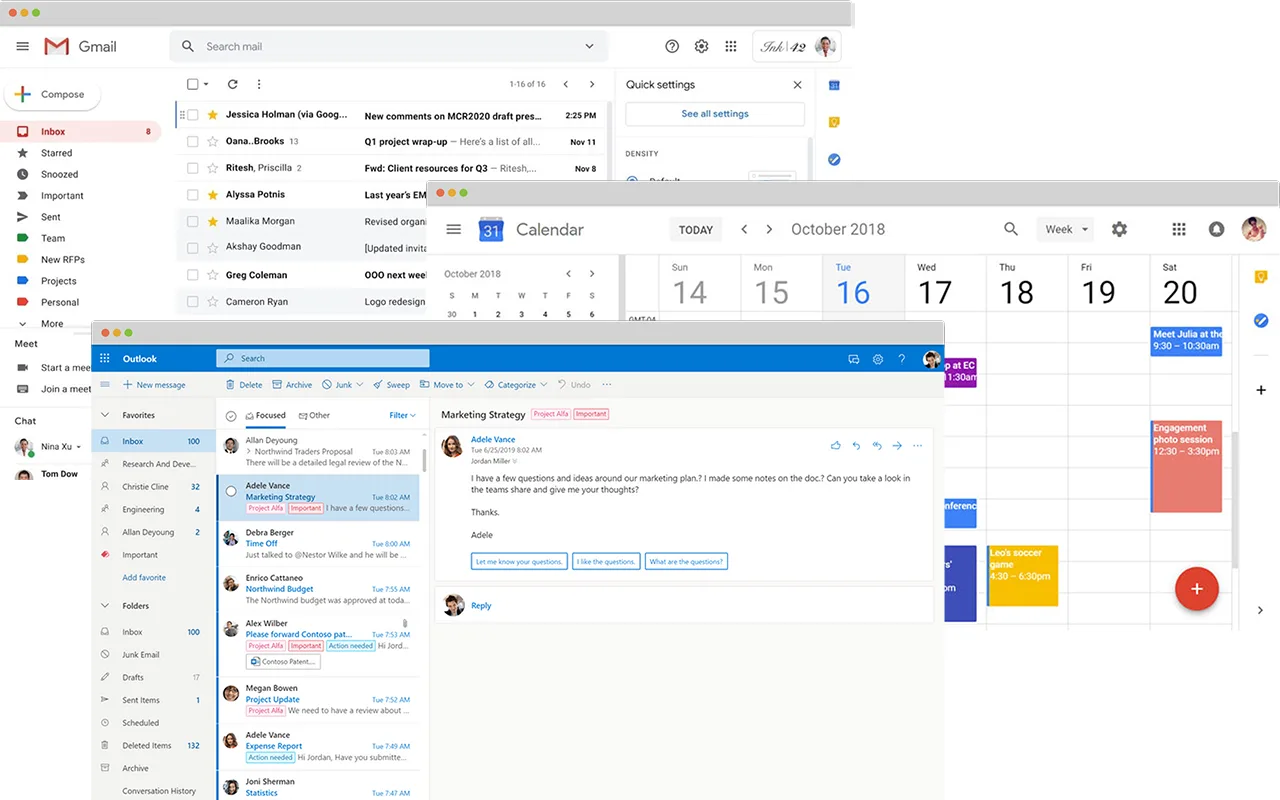Open Starred label in Gmail sidebar
Screen dimensions: 1280x800
[56, 153]
